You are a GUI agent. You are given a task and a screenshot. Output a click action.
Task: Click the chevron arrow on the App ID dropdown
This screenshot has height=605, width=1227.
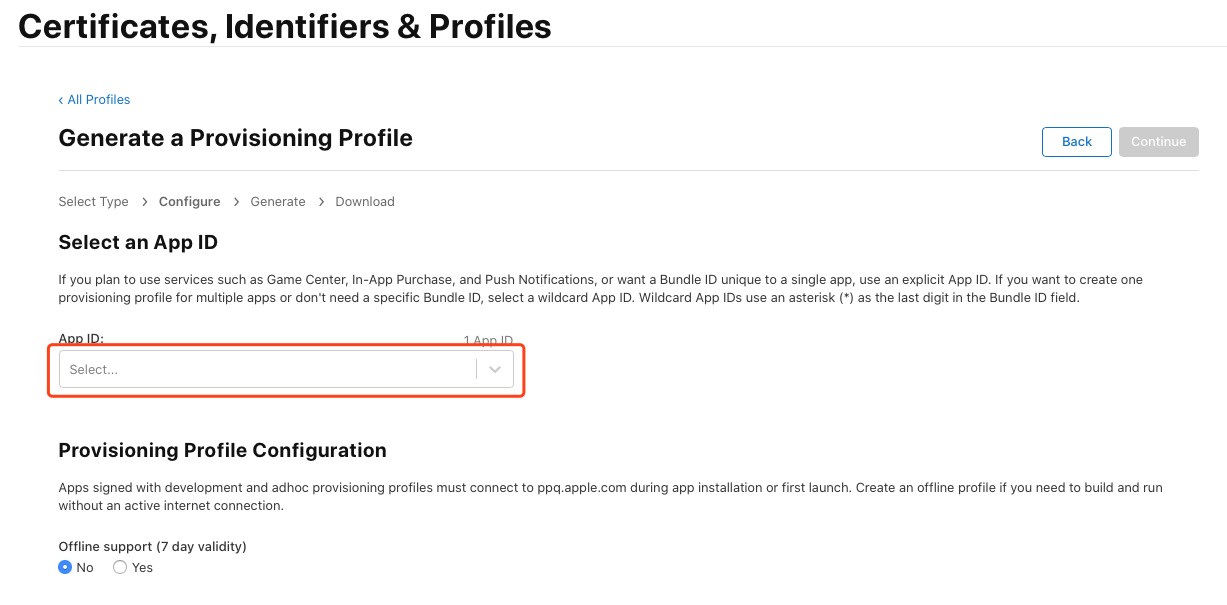494,369
